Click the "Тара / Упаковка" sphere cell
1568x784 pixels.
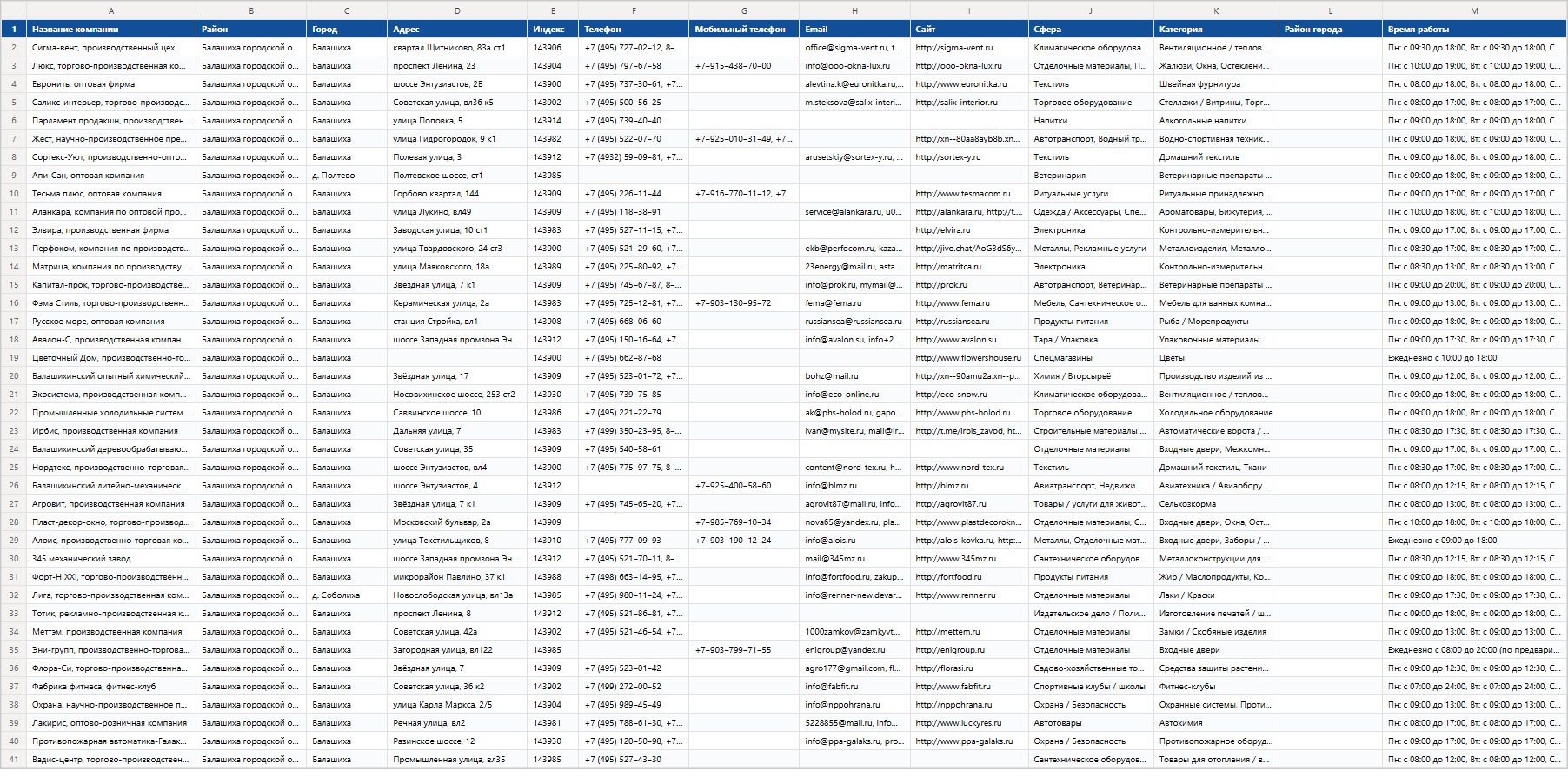[x=1091, y=340]
